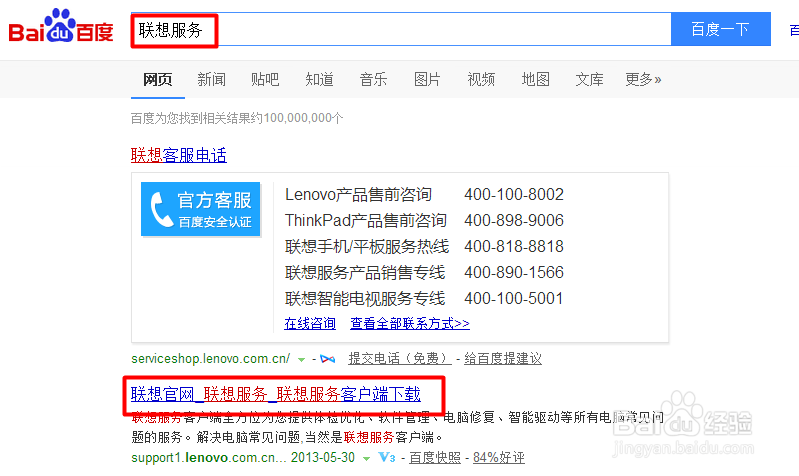Screen dimensions: 799x476
Task: Click phone number 400-818-8818
Action: 514,247
